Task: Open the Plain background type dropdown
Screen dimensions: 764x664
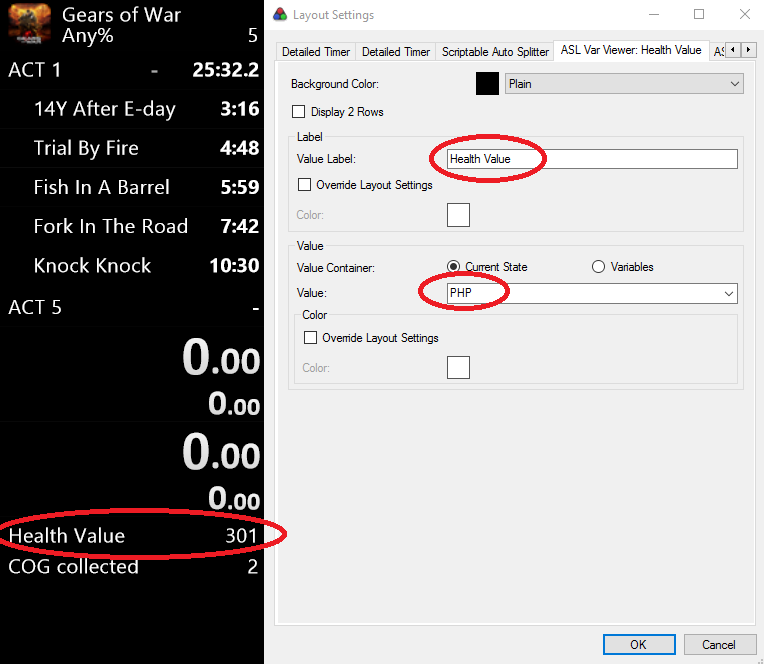Action: (x=624, y=84)
